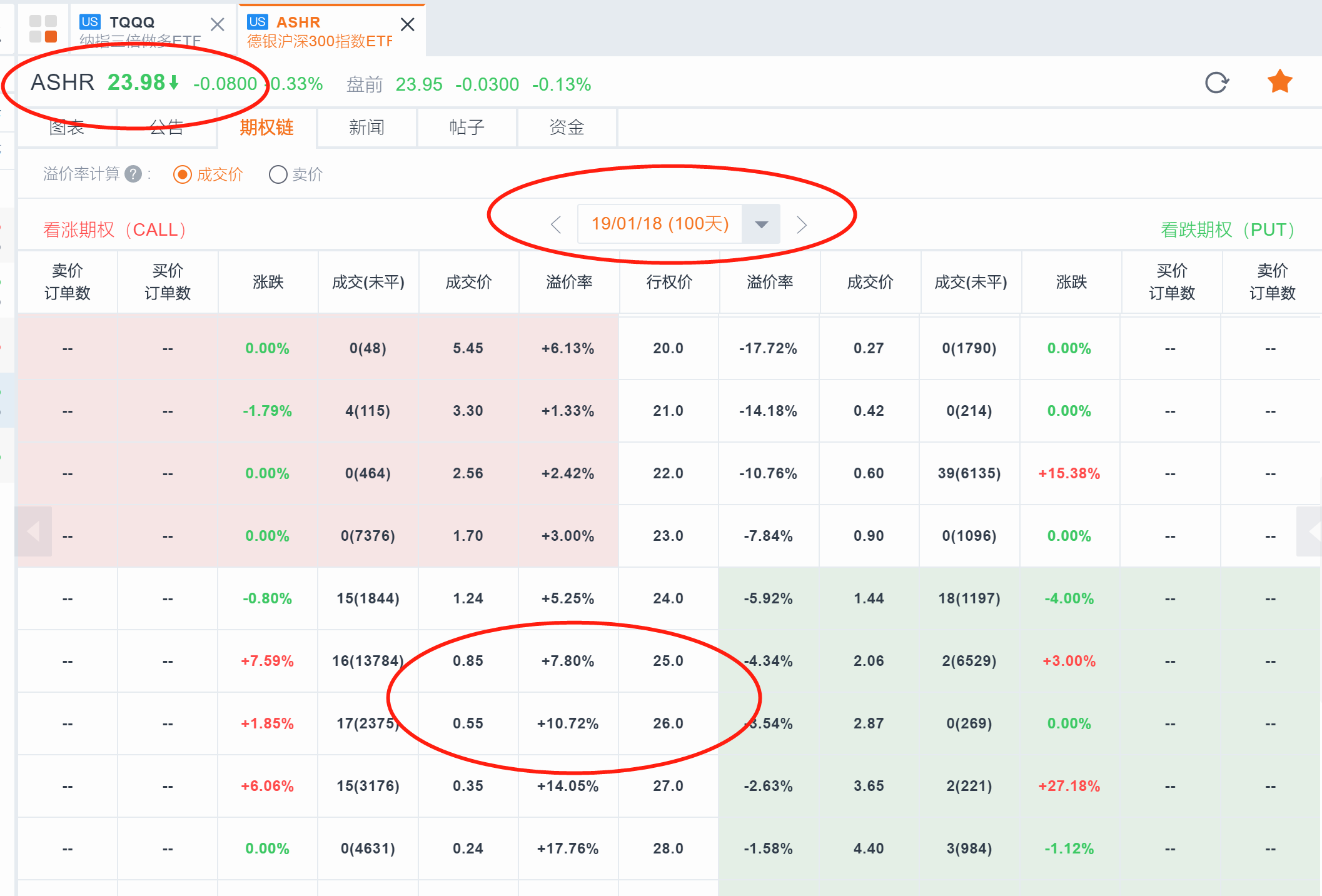Open the 帖子 tab

tap(467, 128)
